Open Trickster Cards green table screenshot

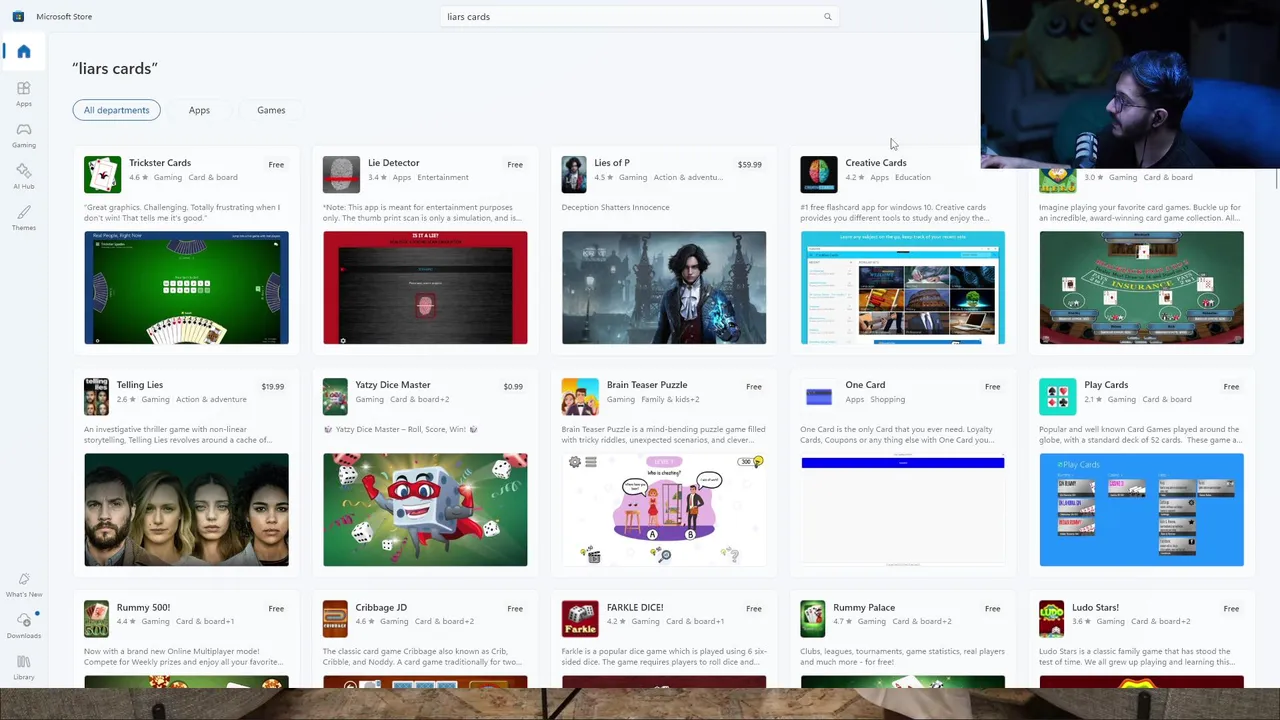click(186, 288)
